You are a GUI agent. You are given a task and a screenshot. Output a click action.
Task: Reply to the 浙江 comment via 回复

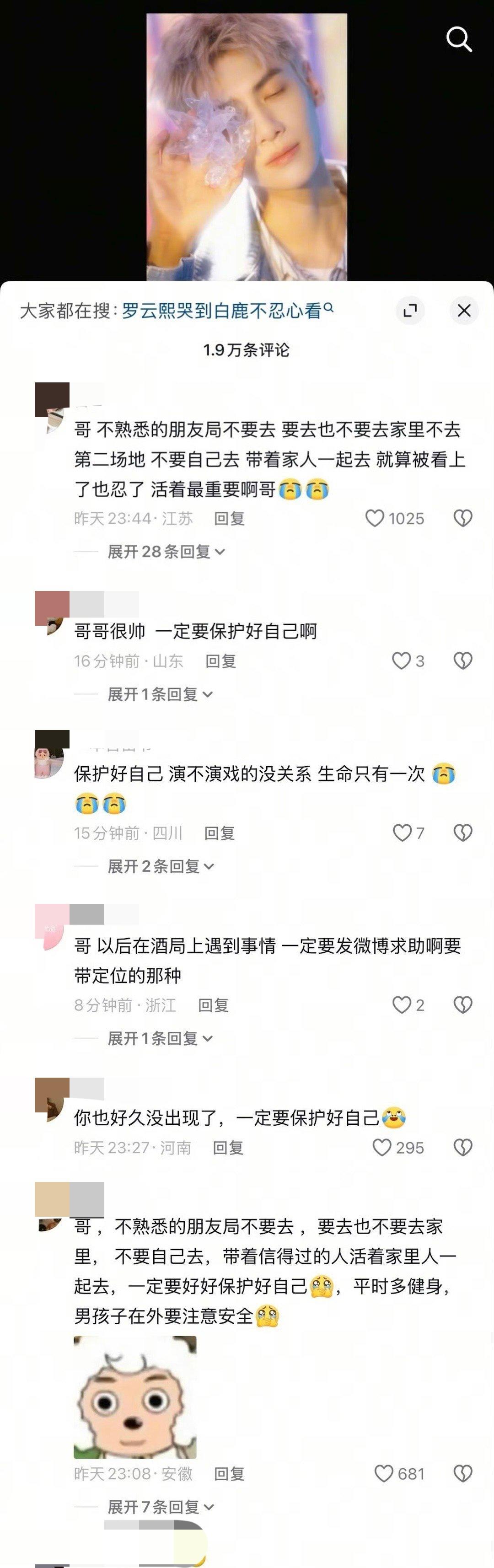click(x=214, y=1005)
